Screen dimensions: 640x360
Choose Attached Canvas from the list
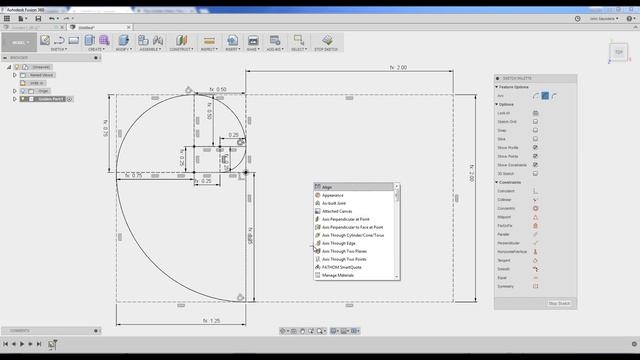tap(354, 211)
